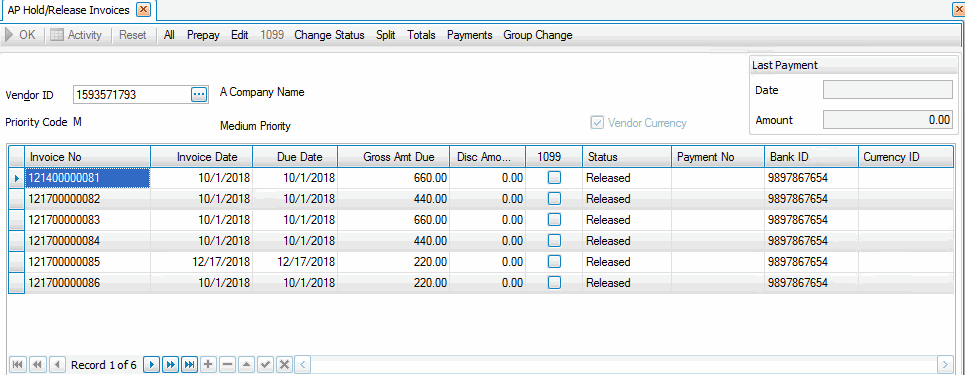
Task: Click into the Vendor ID input field
Action: pyautogui.click(x=132, y=94)
